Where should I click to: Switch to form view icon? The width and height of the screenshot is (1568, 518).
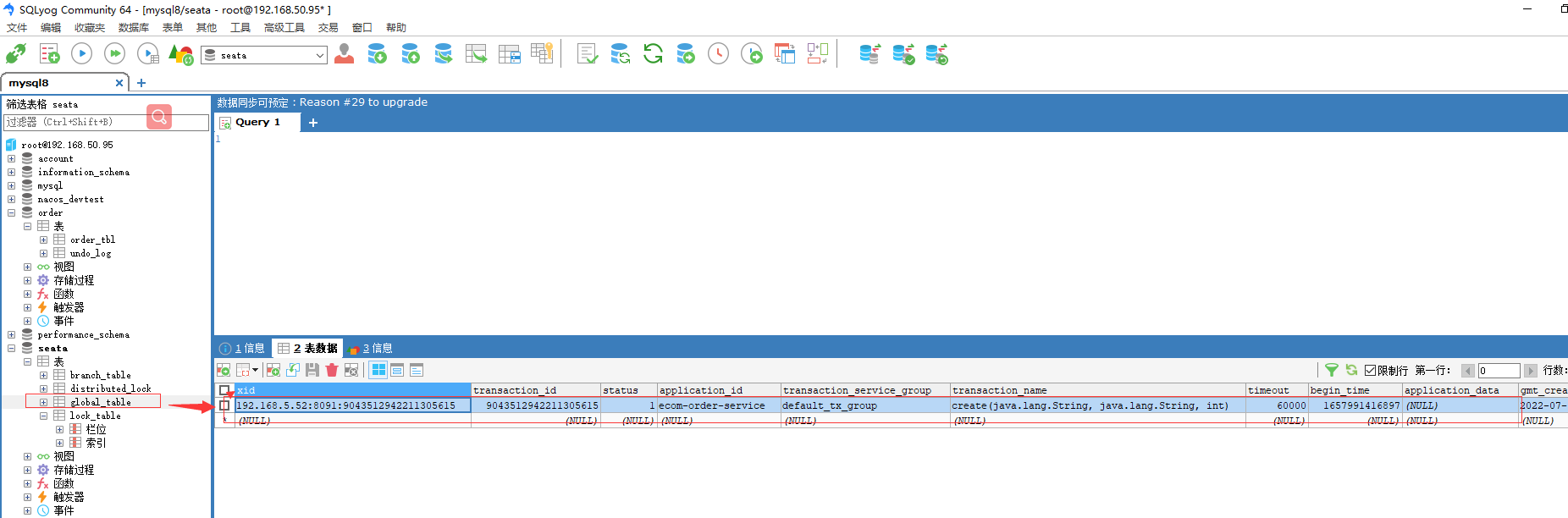pyautogui.click(x=397, y=370)
